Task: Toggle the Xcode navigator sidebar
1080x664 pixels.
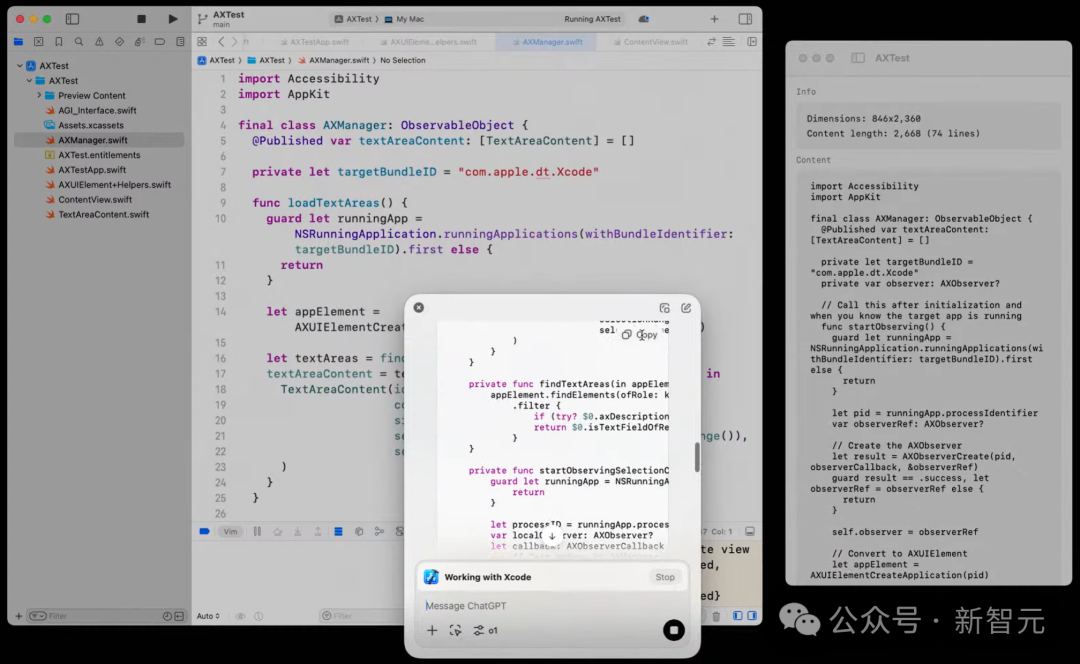Action: coord(72,19)
